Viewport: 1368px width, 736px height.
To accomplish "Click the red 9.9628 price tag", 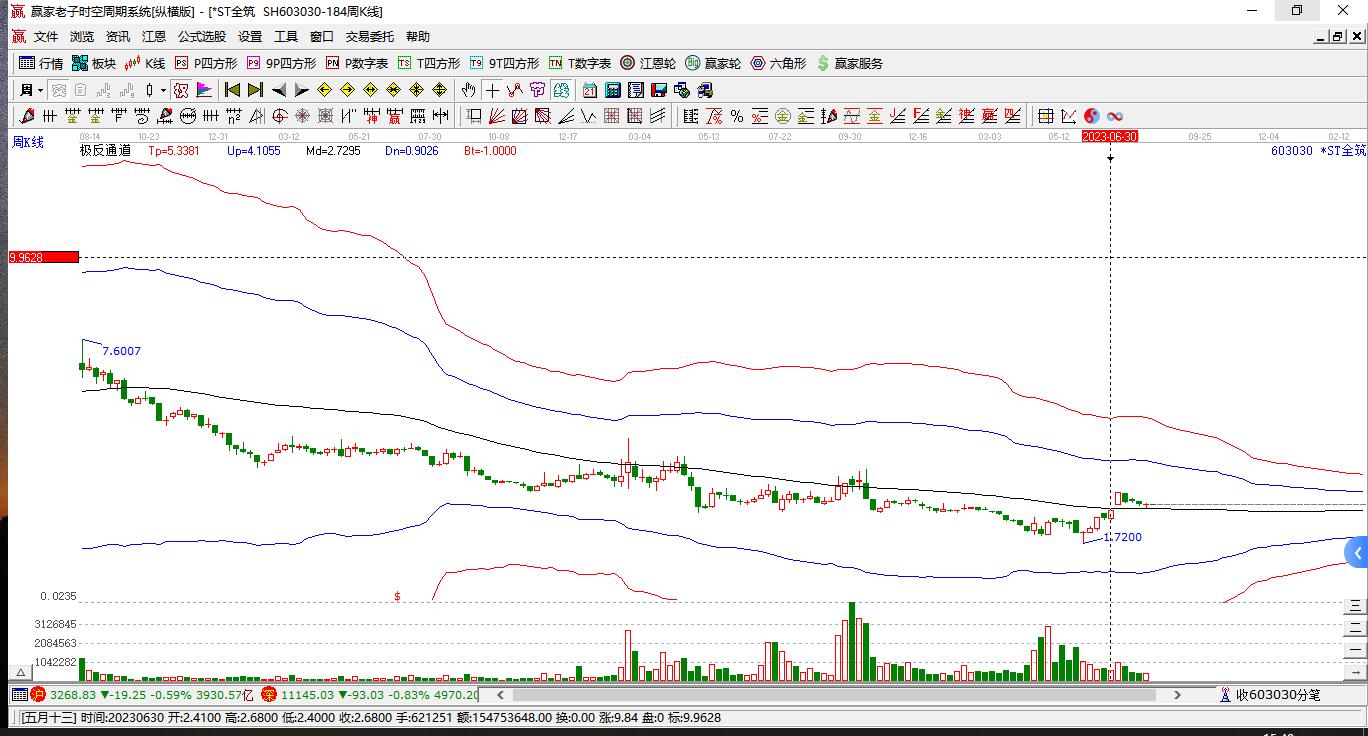I will [43, 257].
